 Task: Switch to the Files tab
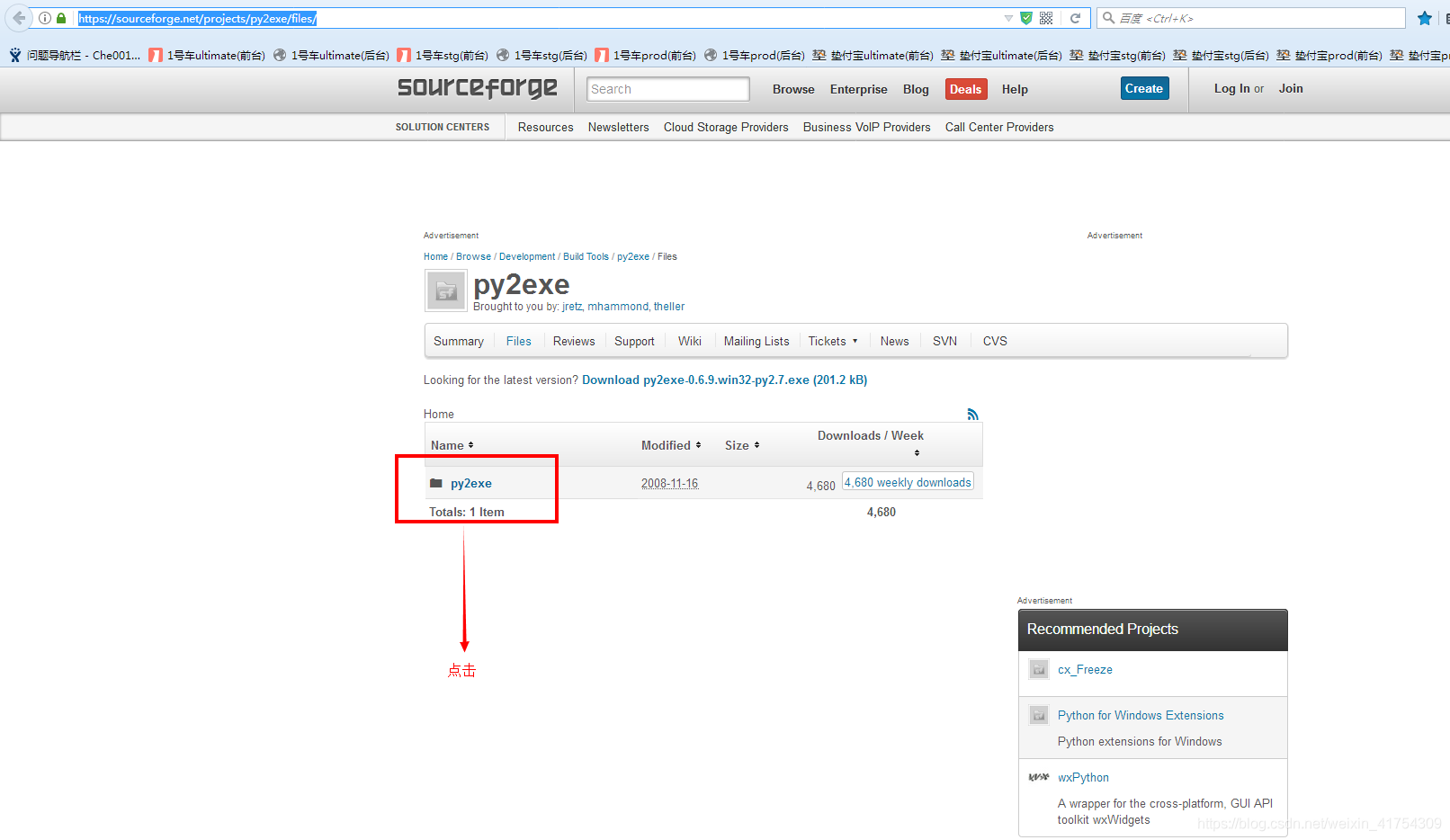[518, 341]
